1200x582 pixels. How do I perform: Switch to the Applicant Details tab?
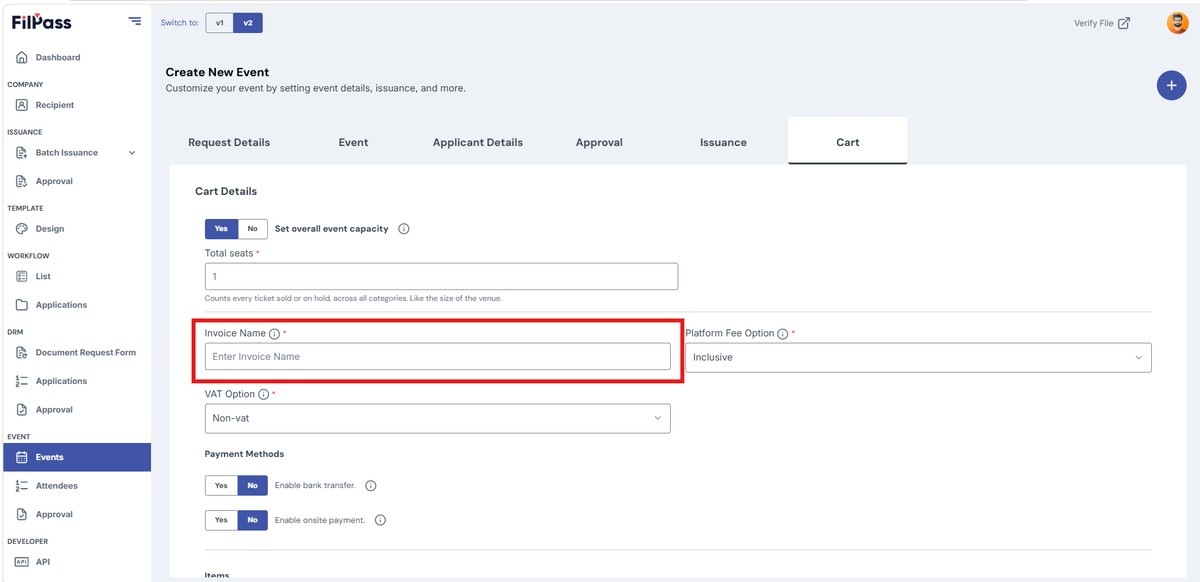tap(478, 142)
